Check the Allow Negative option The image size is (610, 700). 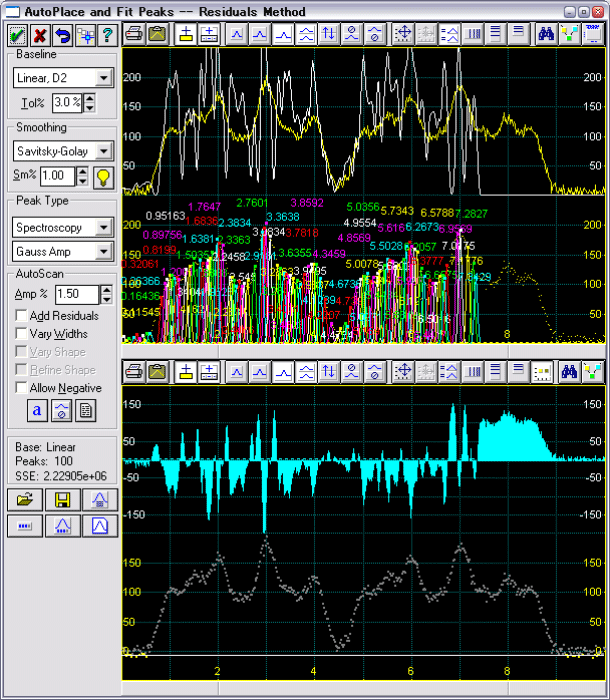tap(22, 388)
